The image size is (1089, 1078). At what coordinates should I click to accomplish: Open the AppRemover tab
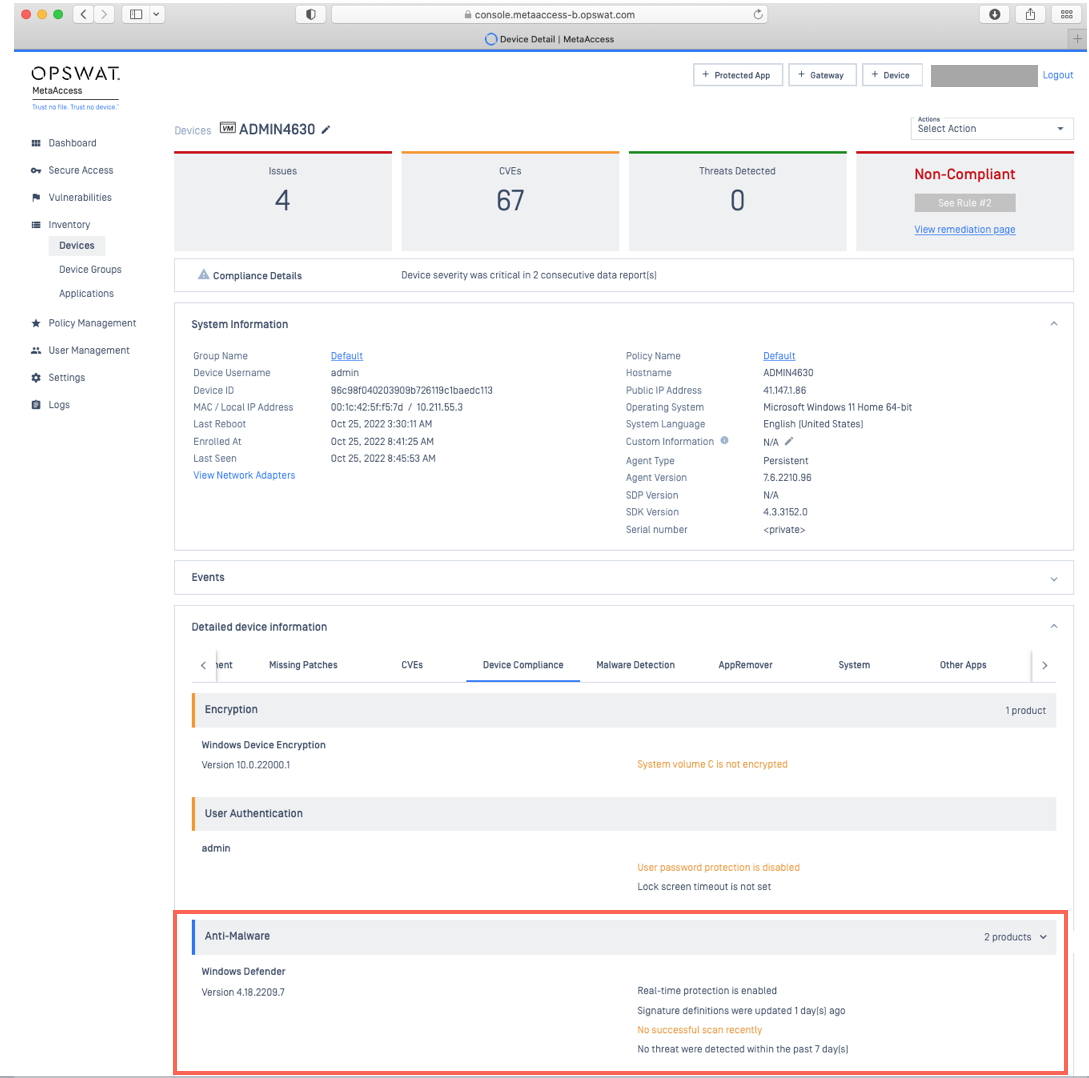pyautogui.click(x=745, y=665)
